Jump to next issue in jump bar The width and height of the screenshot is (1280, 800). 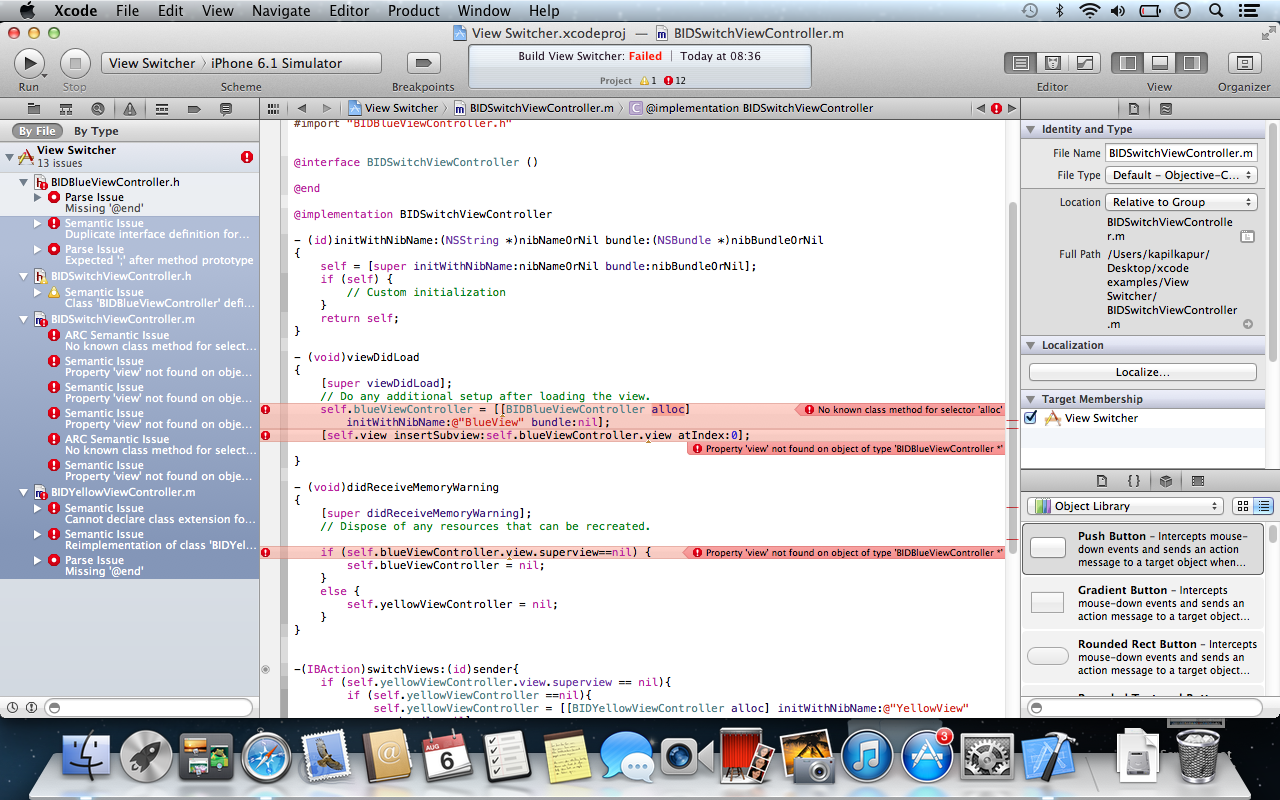tap(1012, 108)
